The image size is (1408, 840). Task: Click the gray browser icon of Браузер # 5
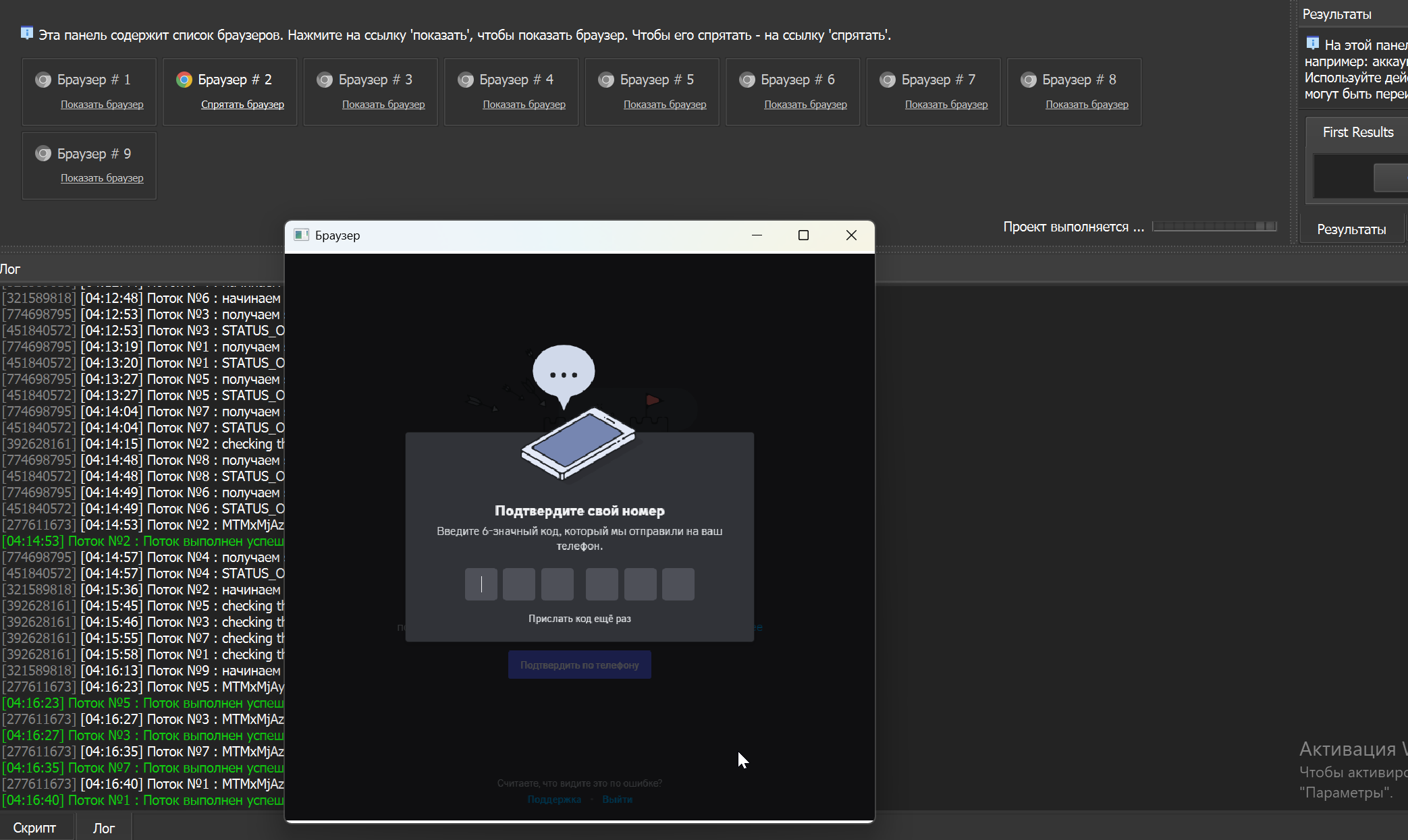coord(606,80)
